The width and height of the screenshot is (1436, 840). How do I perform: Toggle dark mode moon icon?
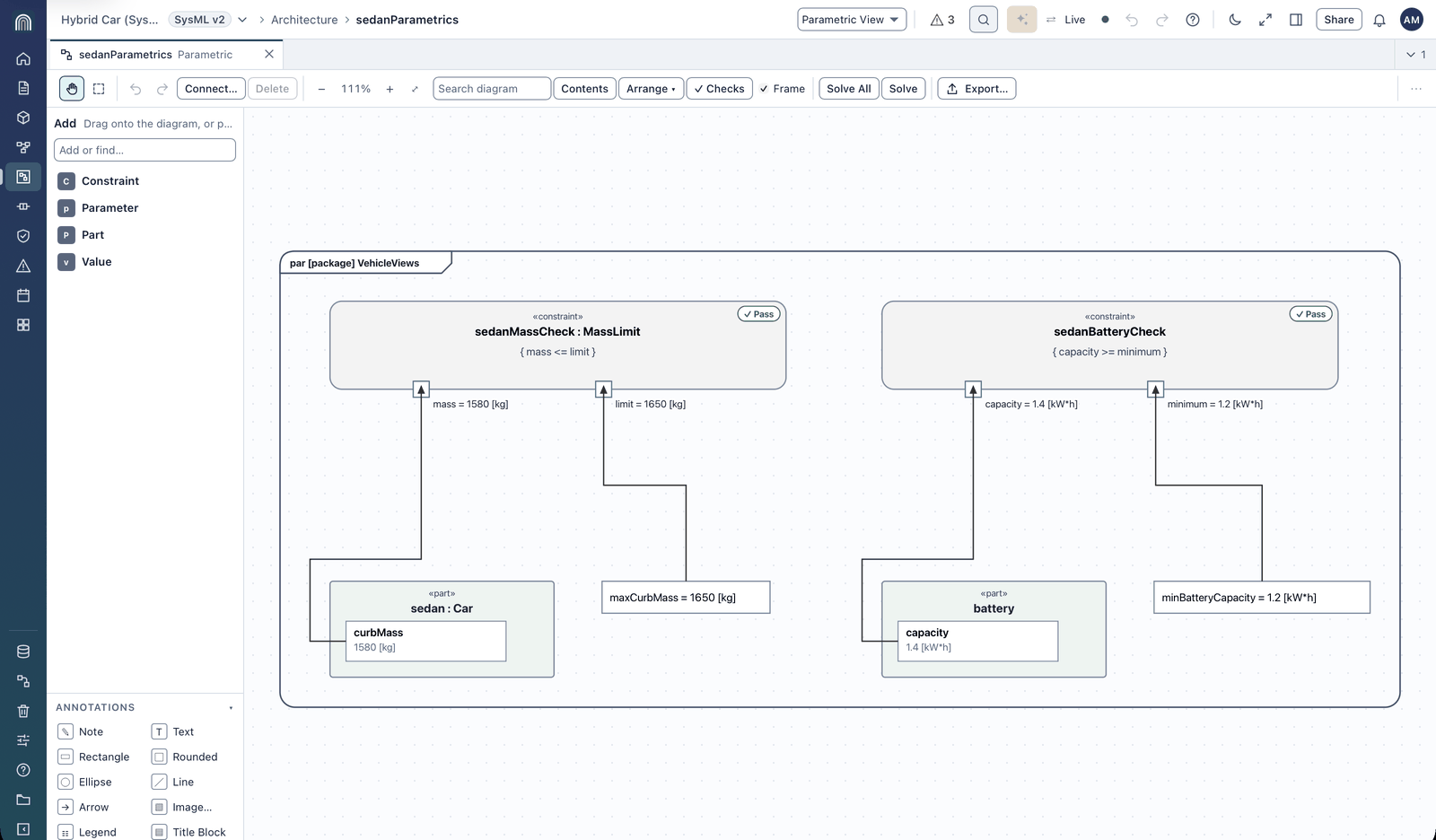[1235, 20]
